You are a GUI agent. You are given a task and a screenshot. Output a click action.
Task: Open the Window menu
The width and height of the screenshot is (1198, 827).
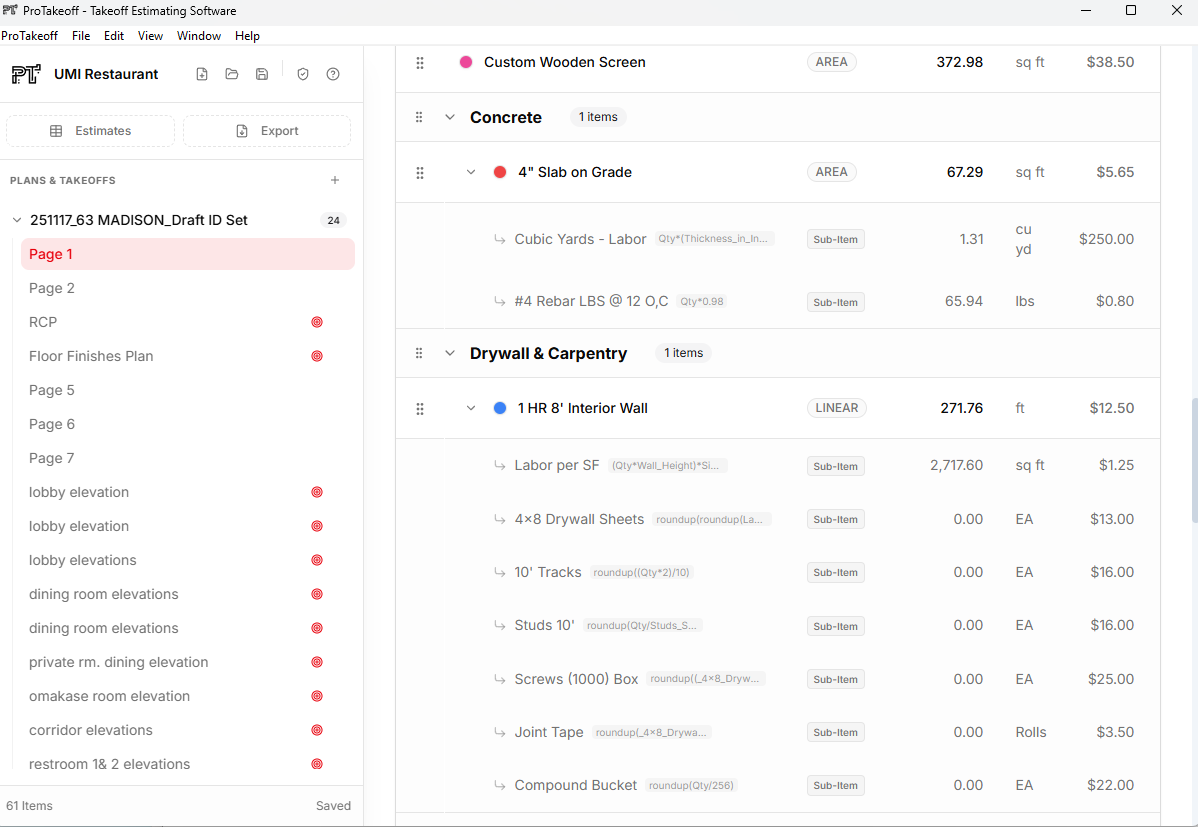(x=199, y=36)
